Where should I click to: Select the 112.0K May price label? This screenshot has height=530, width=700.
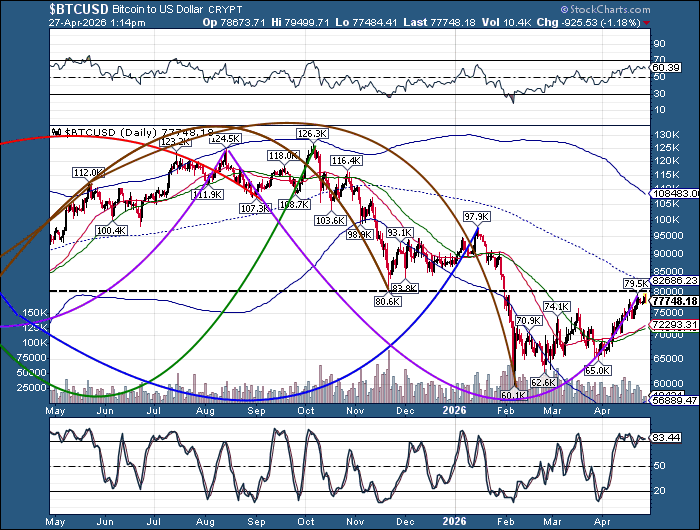point(88,173)
